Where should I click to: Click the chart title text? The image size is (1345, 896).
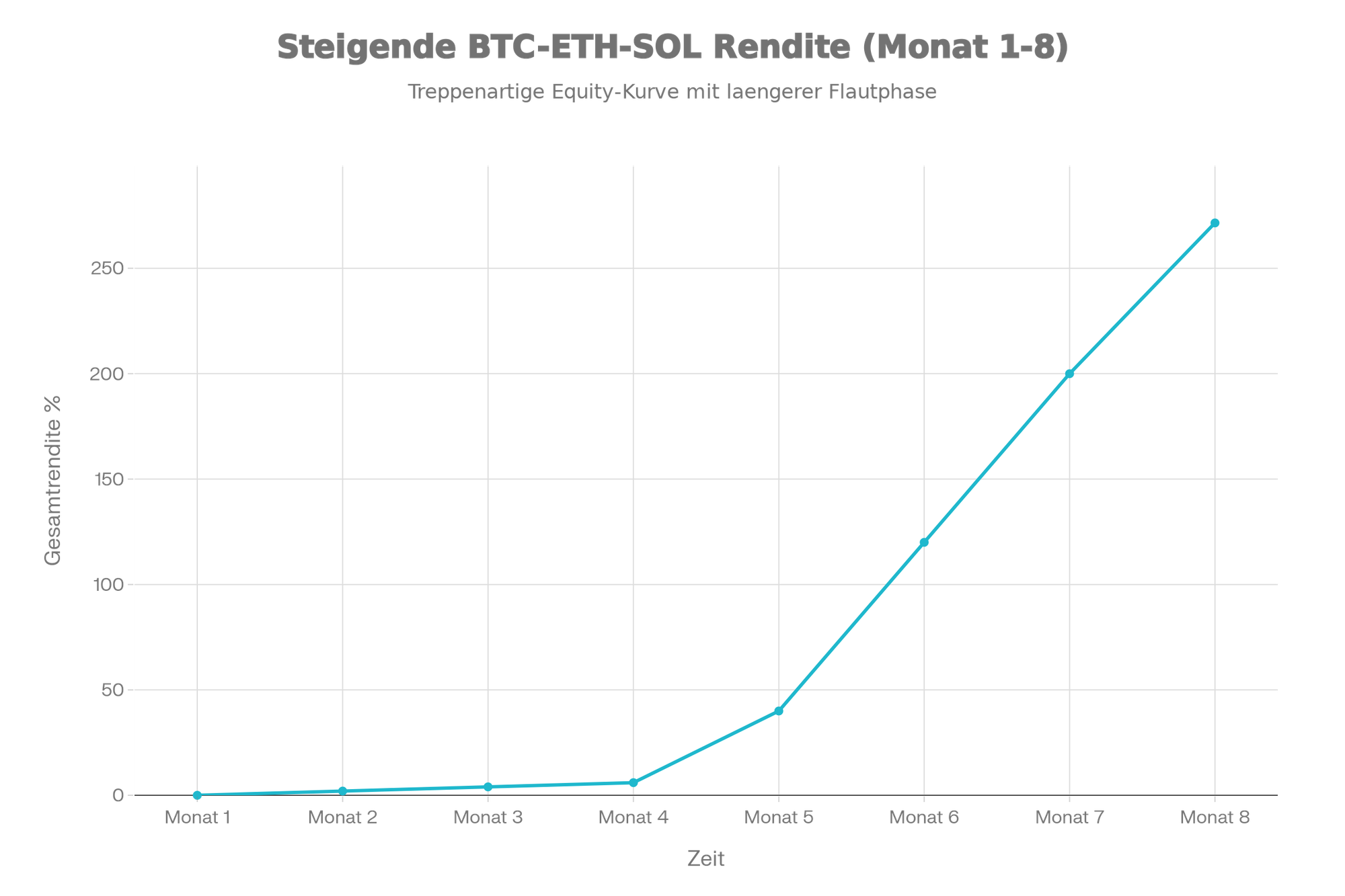coord(672,48)
